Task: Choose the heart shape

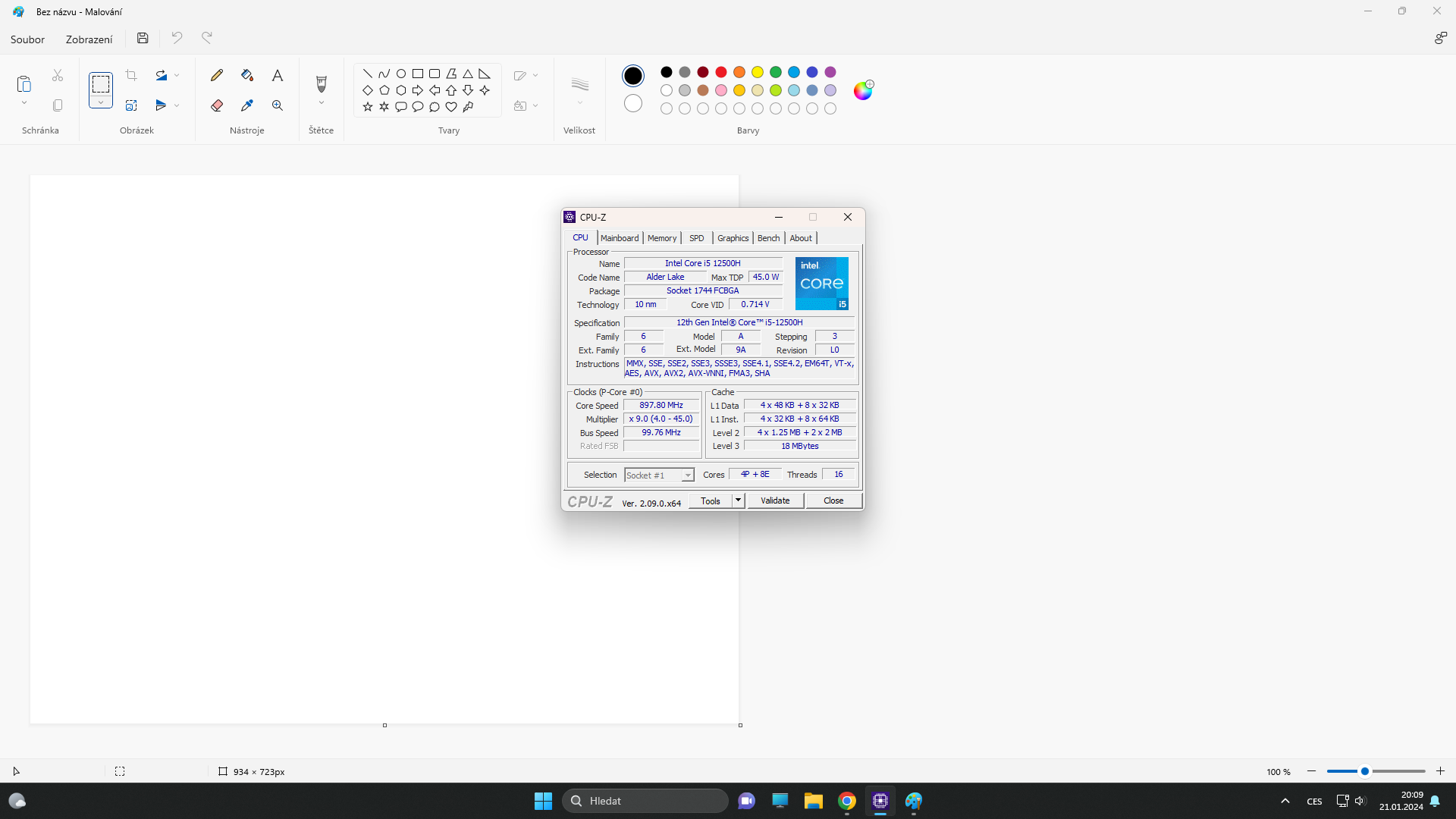Action: (x=451, y=107)
